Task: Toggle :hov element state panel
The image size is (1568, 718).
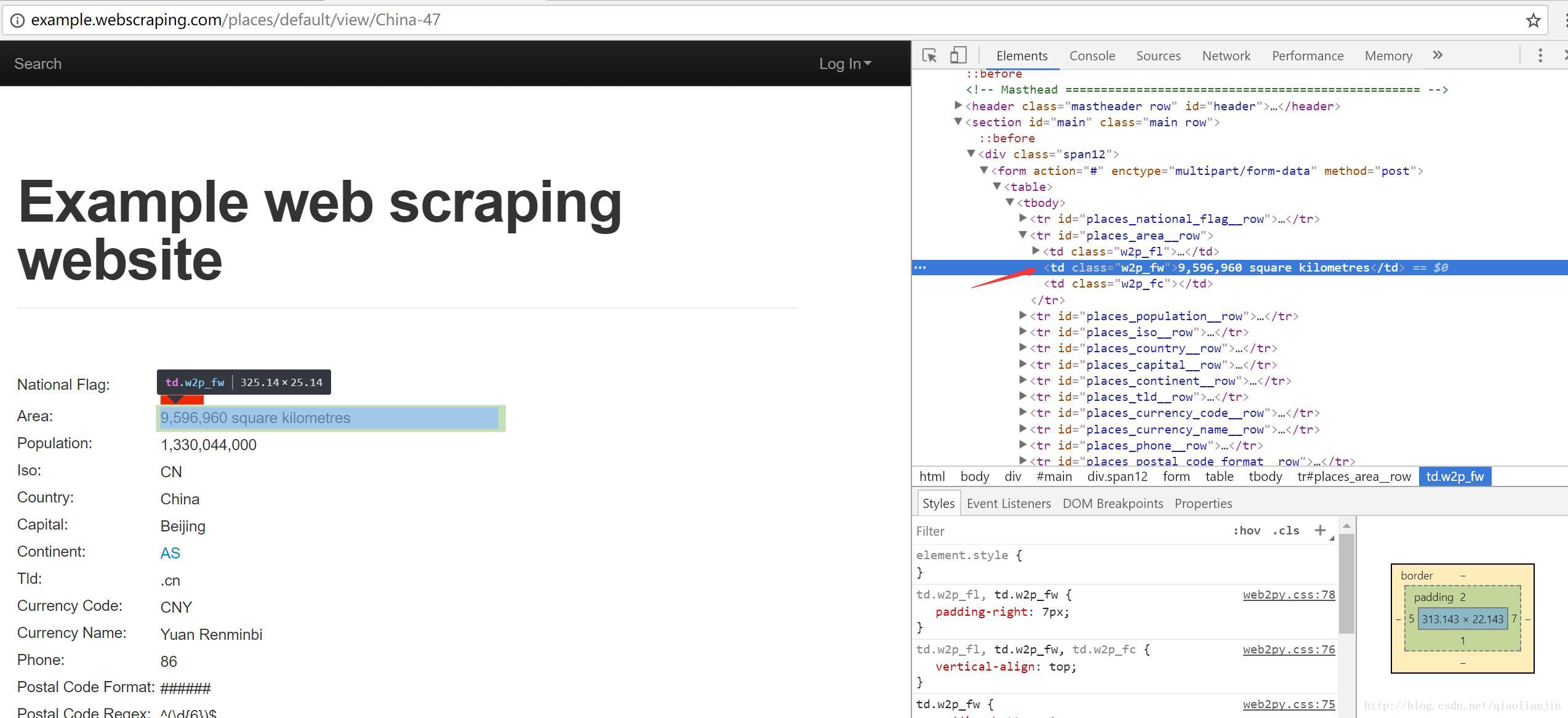Action: 1247,530
